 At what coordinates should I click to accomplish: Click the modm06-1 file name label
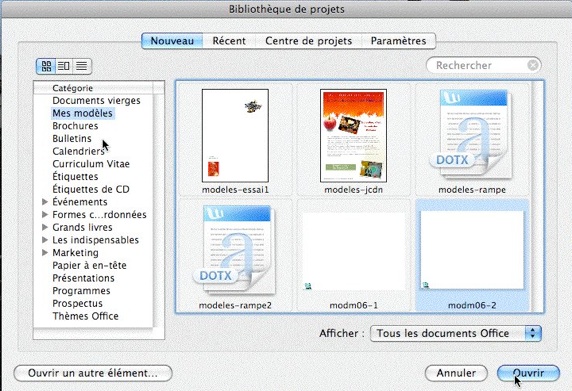click(353, 305)
